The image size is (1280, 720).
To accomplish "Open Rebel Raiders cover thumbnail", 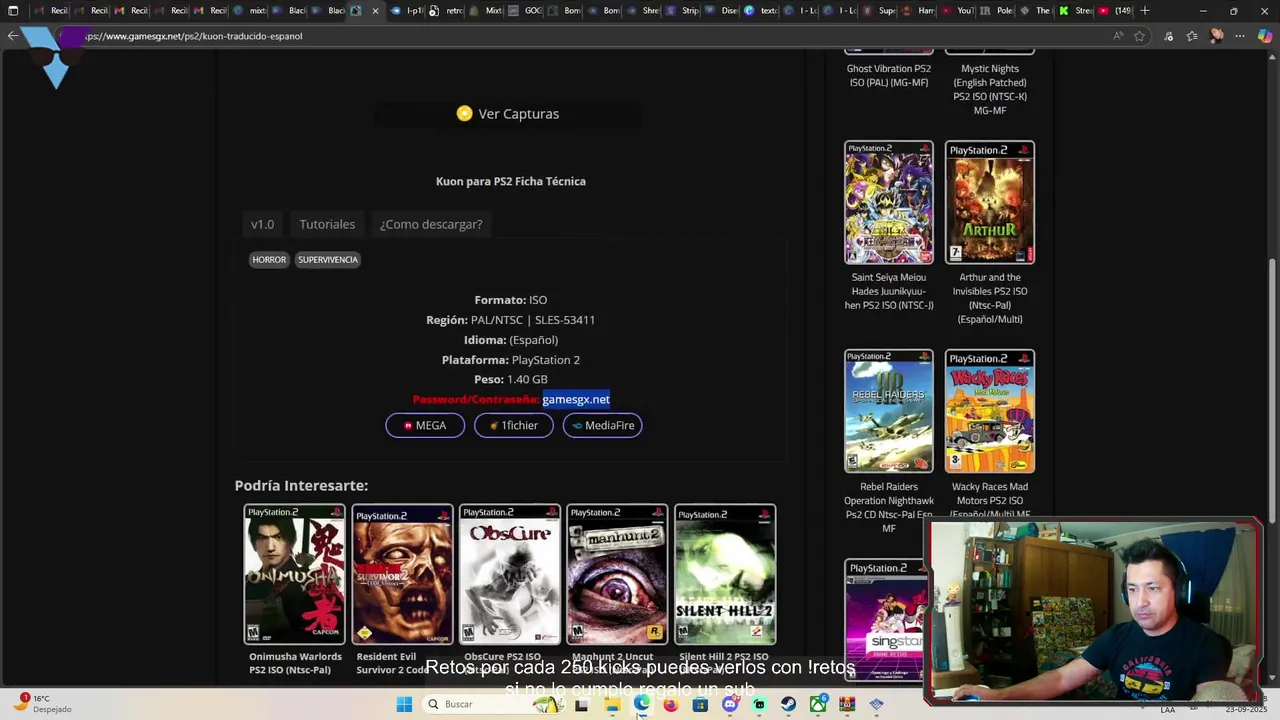I will click(x=889, y=411).
